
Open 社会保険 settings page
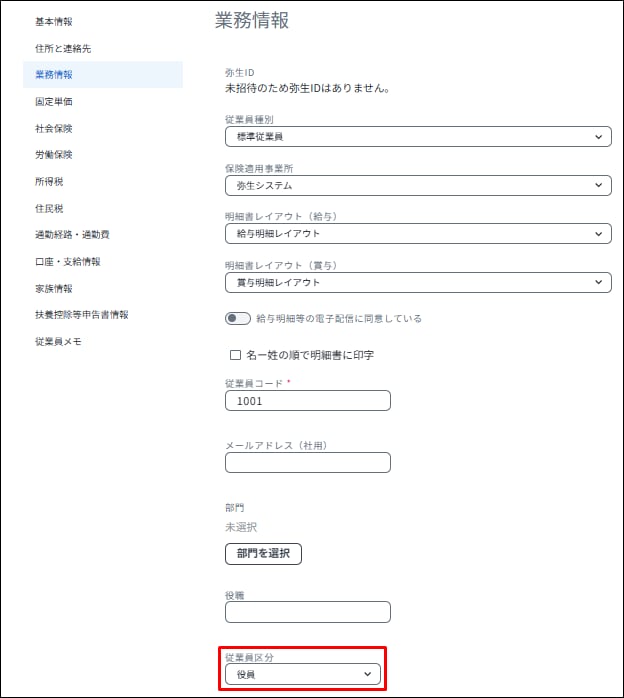(54, 128)
